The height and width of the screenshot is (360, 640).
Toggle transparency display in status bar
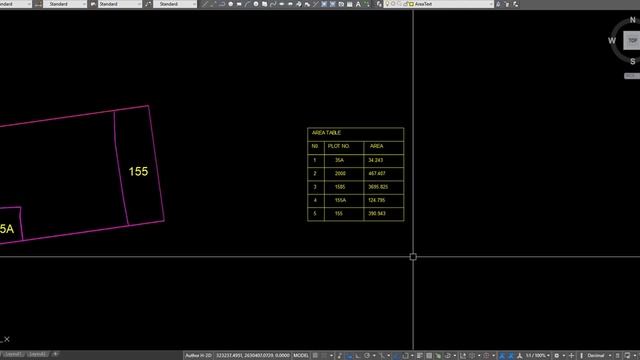coord(429,356)
